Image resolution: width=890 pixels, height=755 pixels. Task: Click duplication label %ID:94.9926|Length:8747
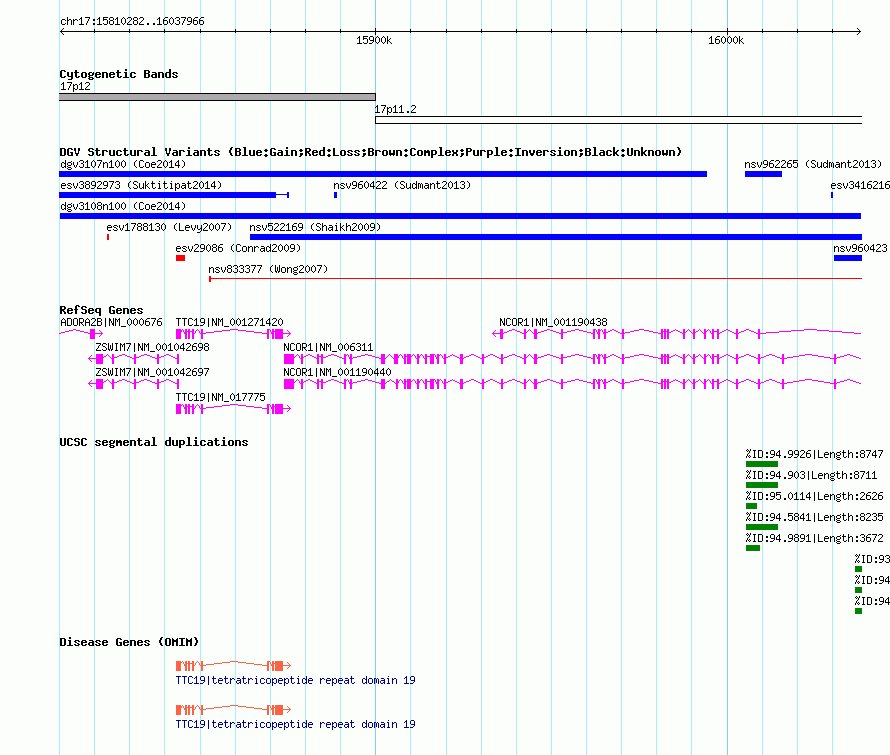(814, 454)
